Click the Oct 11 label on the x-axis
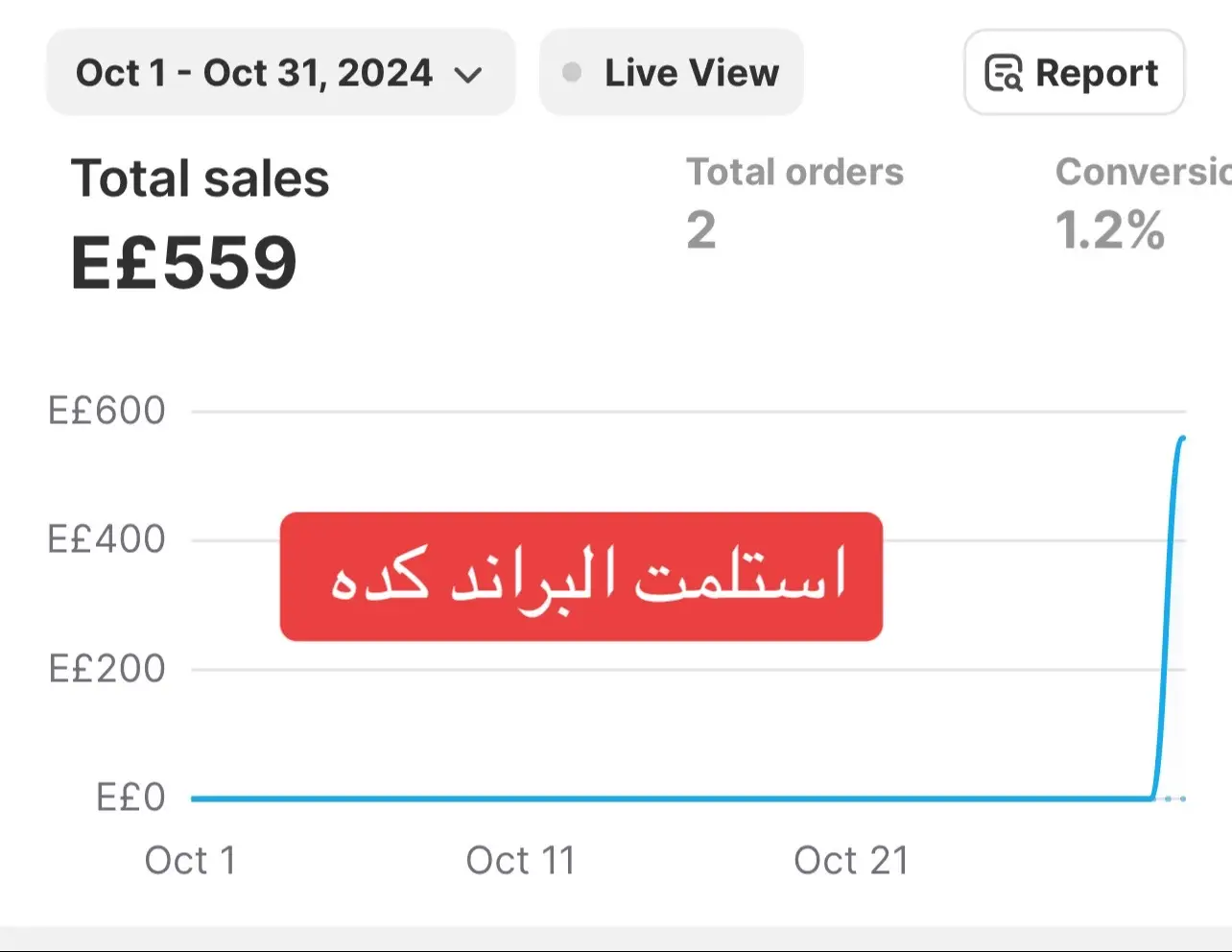1232x952 pixels. tap(520, 860)
